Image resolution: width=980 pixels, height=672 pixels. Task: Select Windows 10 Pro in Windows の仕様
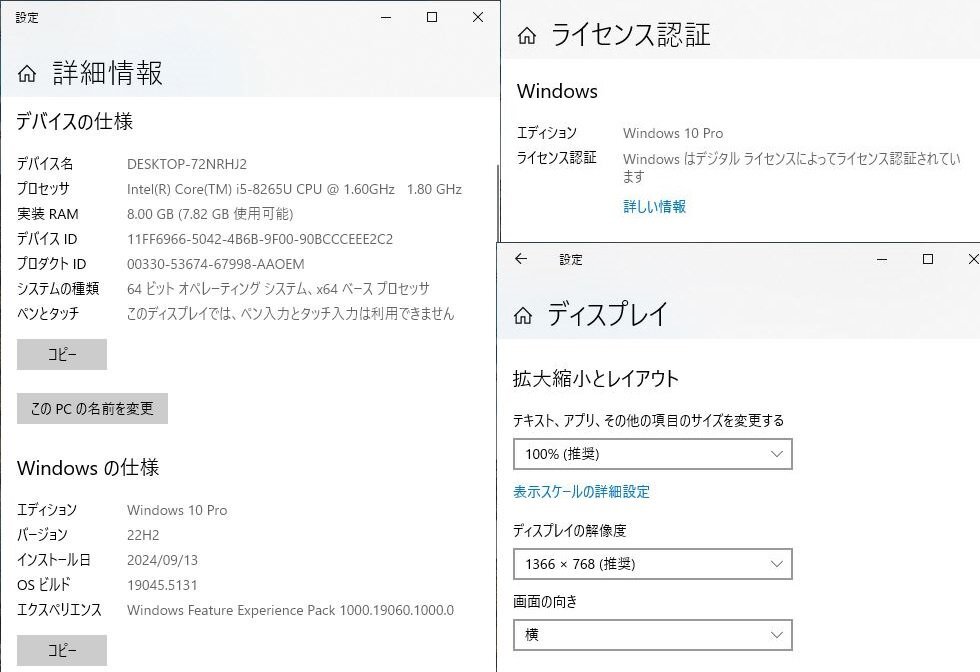pos(177,510)
